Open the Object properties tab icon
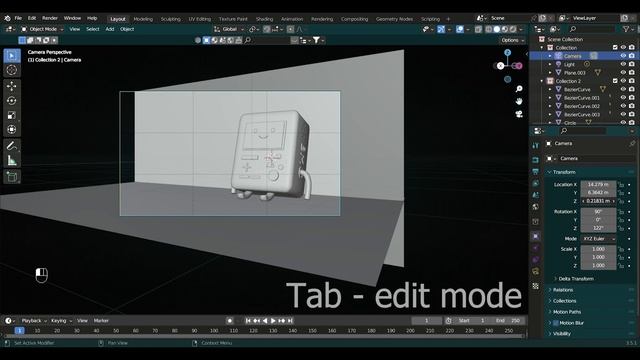 (x=536, y=236)
